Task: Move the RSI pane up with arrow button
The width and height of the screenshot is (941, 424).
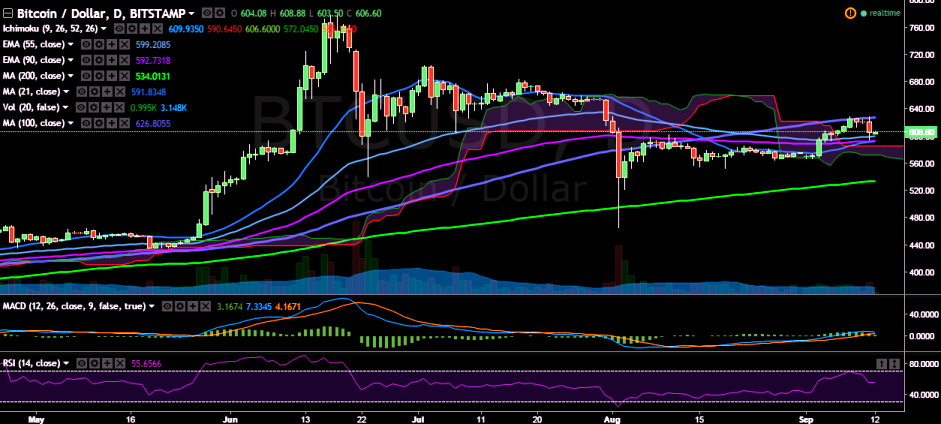Action: 882,363
